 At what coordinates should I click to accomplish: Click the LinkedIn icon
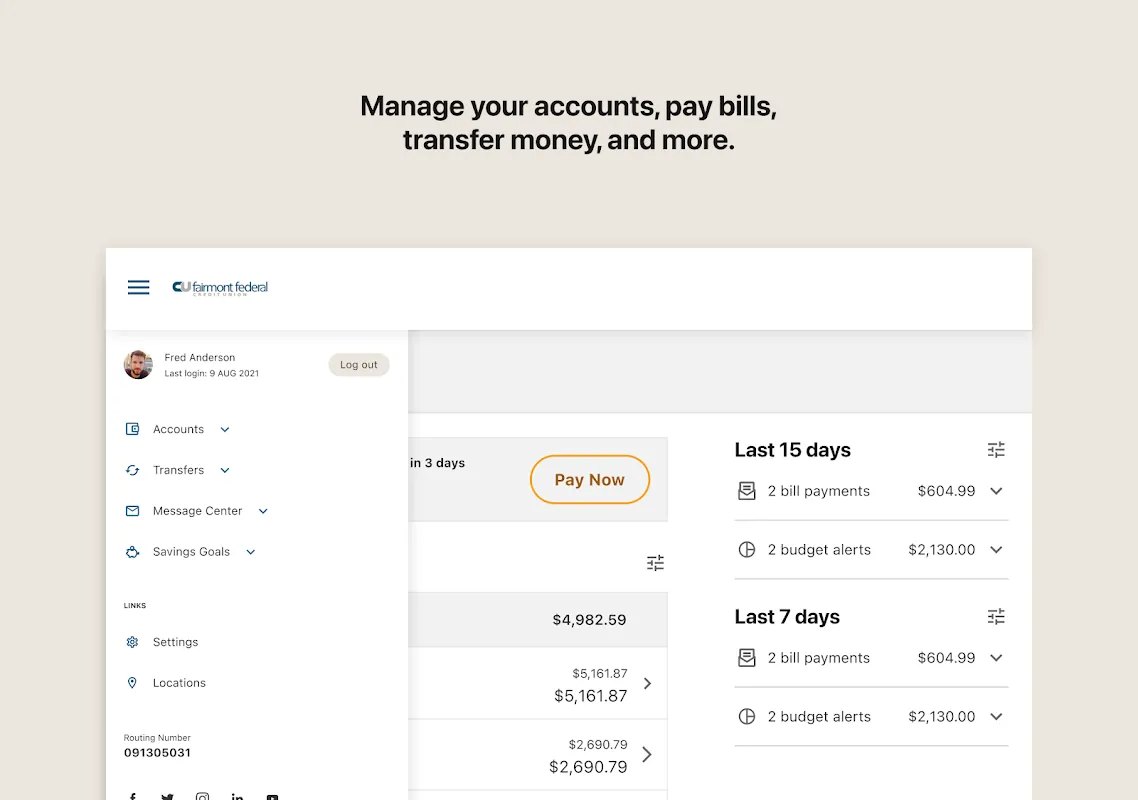point(237,796)
